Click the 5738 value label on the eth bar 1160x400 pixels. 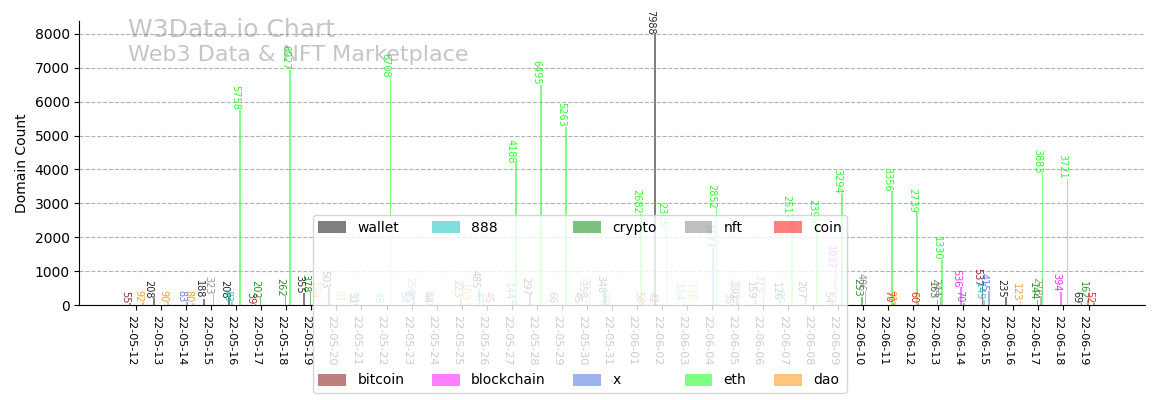point(236,98)
